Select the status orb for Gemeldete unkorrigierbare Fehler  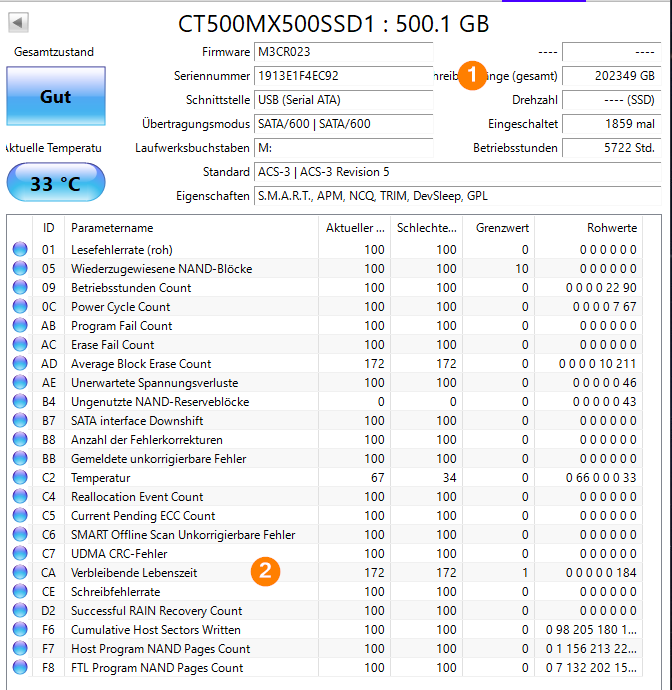coord(20,458)
